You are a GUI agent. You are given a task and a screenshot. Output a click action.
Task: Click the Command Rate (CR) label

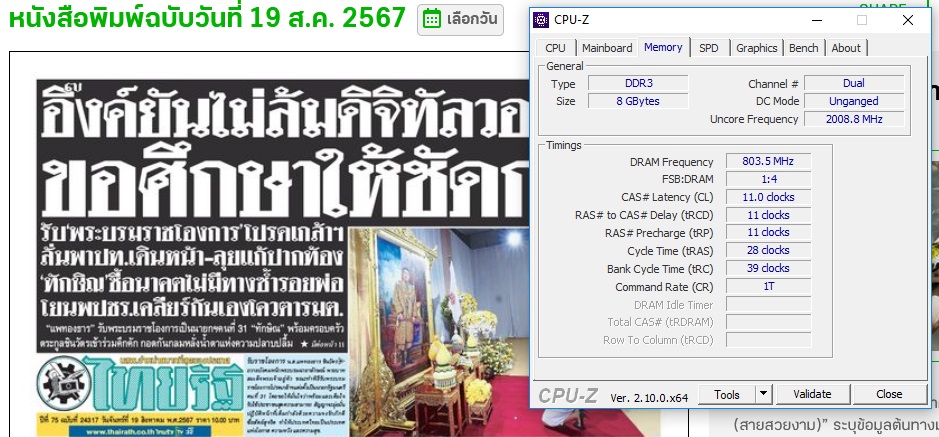[x=664, y=287]
